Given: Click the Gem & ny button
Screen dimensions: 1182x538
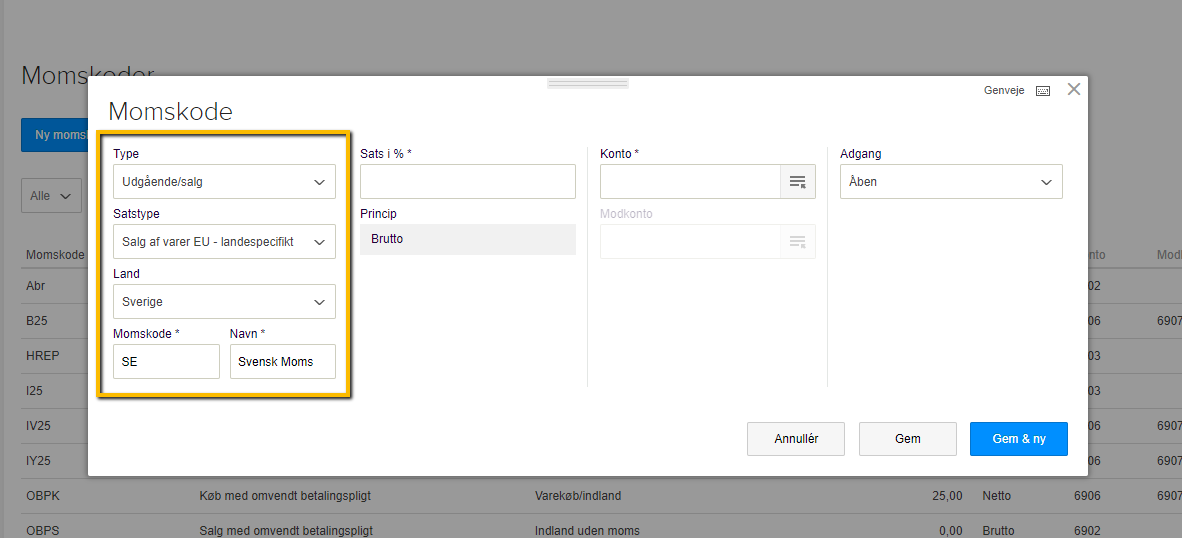Looking at the screenshot, I should 1018,439.
